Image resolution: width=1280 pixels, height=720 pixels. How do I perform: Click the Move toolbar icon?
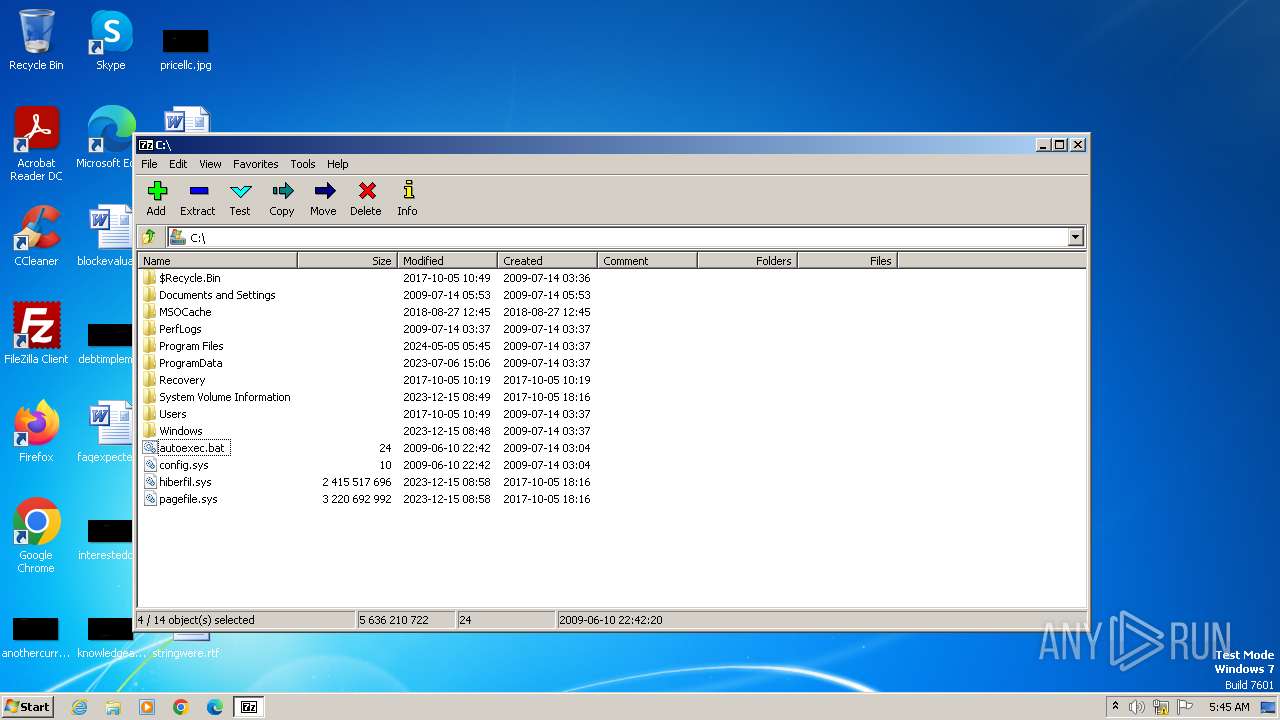(x=323, y=198)
